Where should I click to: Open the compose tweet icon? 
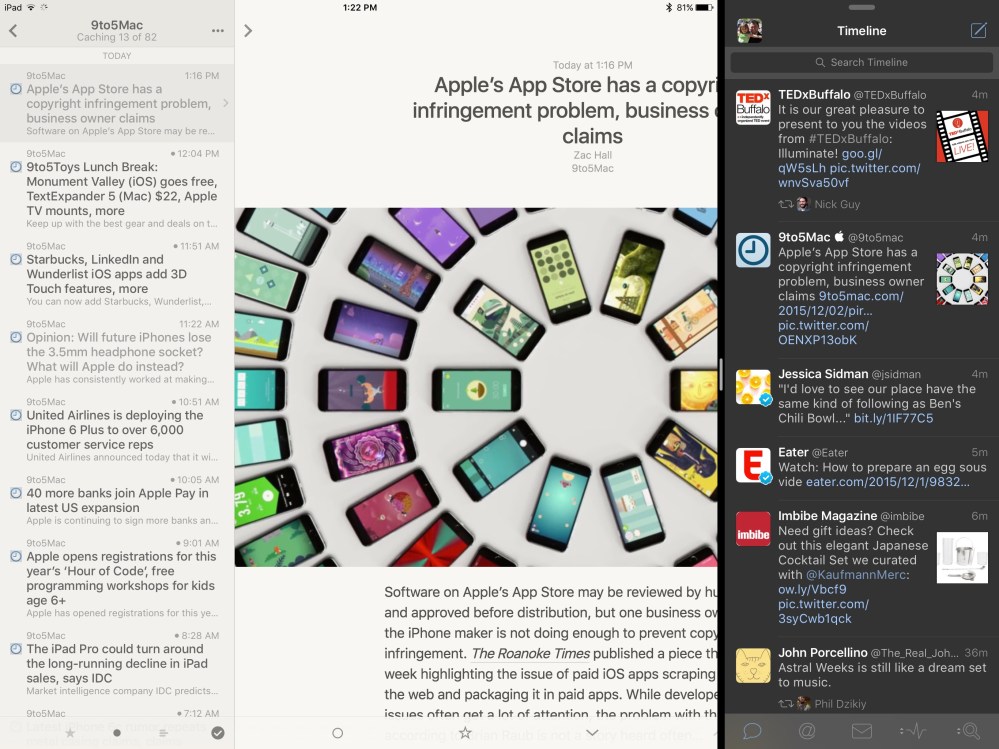978,30
